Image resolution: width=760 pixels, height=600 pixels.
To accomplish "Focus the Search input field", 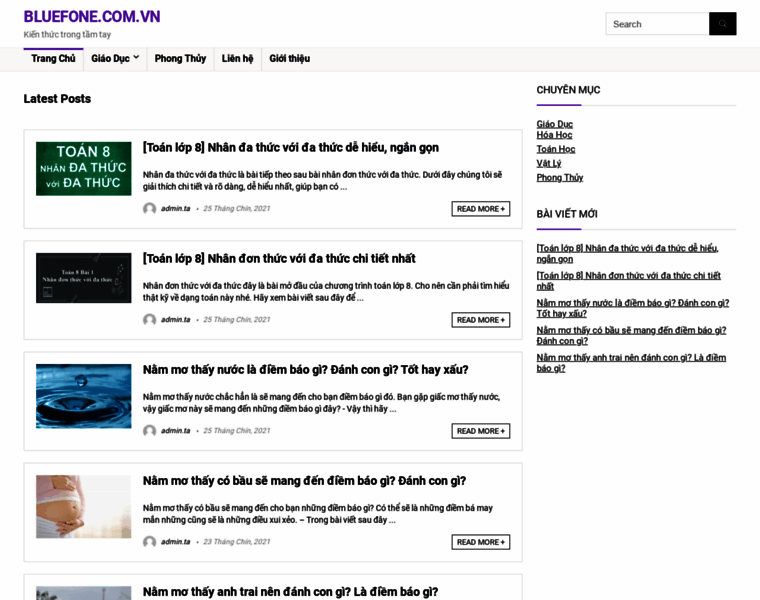I will (x=657, y=24).
